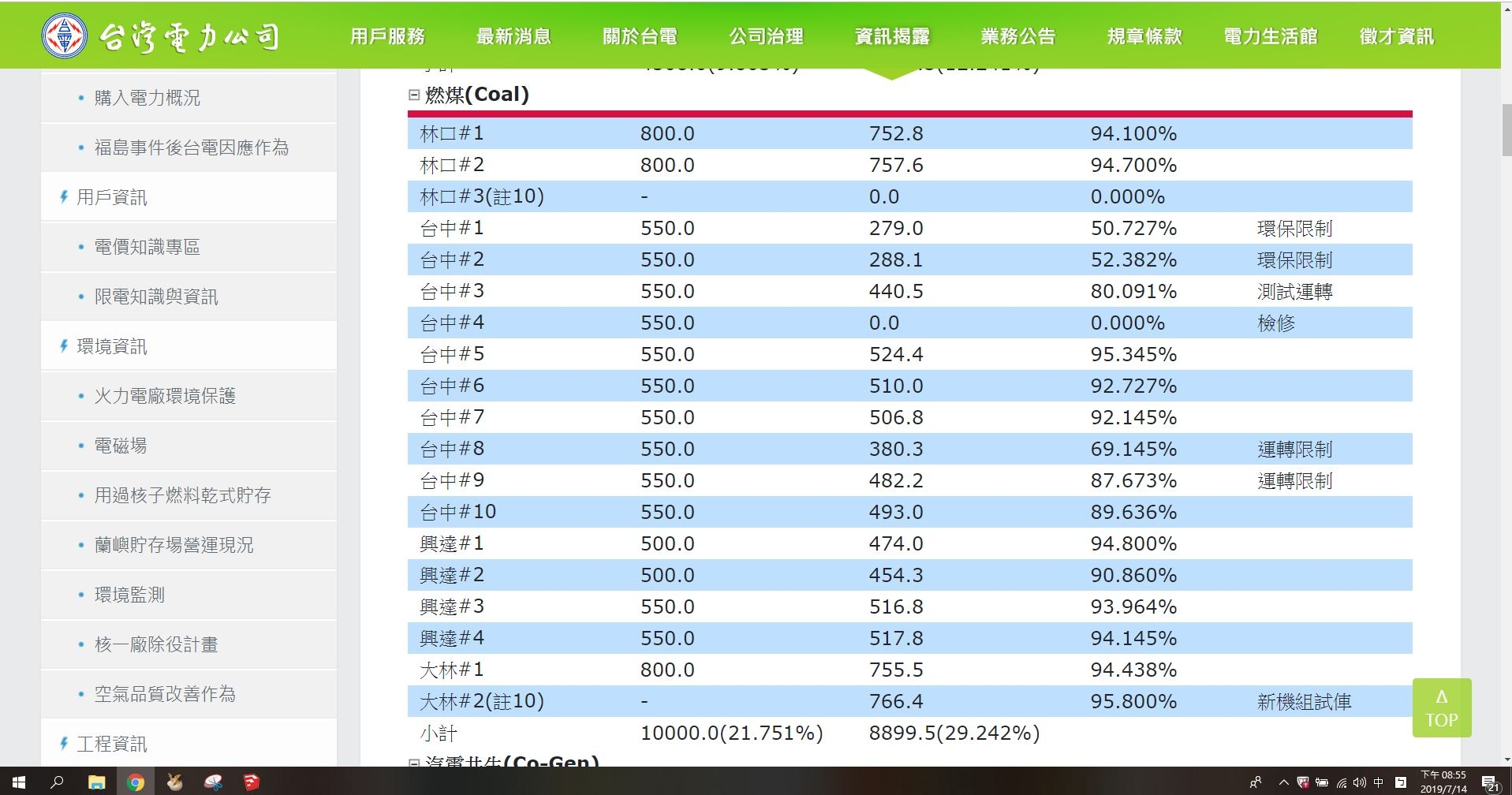Open the Wi-Fi network tray icon
Viewport: 1512px width, 795px height.
pos(1341,782)
